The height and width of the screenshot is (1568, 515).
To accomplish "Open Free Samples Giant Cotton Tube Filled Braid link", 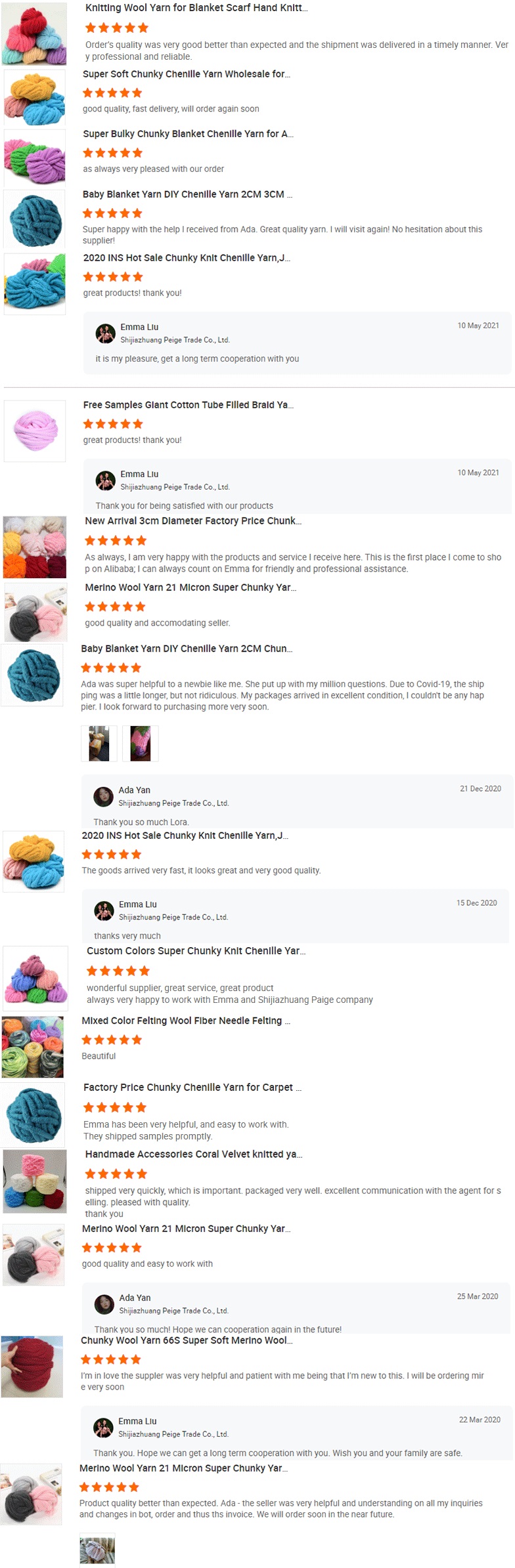I will pyautogui.click(x=189, y=405).
